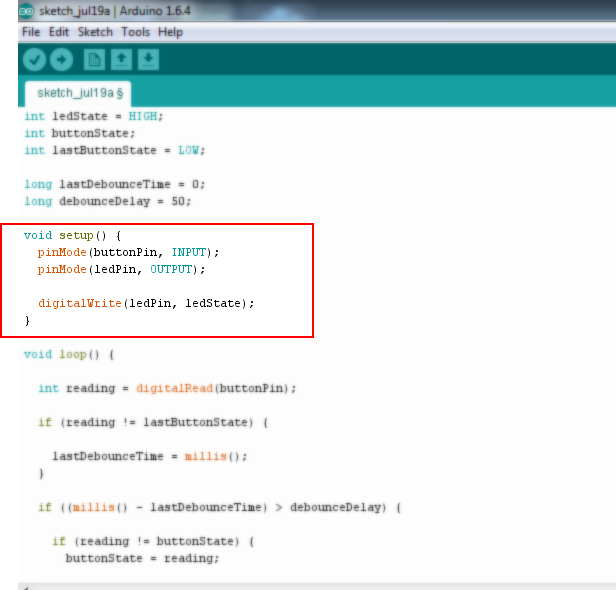Image resolution: width=616 pixels, height=590 pixels.
Task: Open the Edit menu
Action: click(x=59, y=32)
